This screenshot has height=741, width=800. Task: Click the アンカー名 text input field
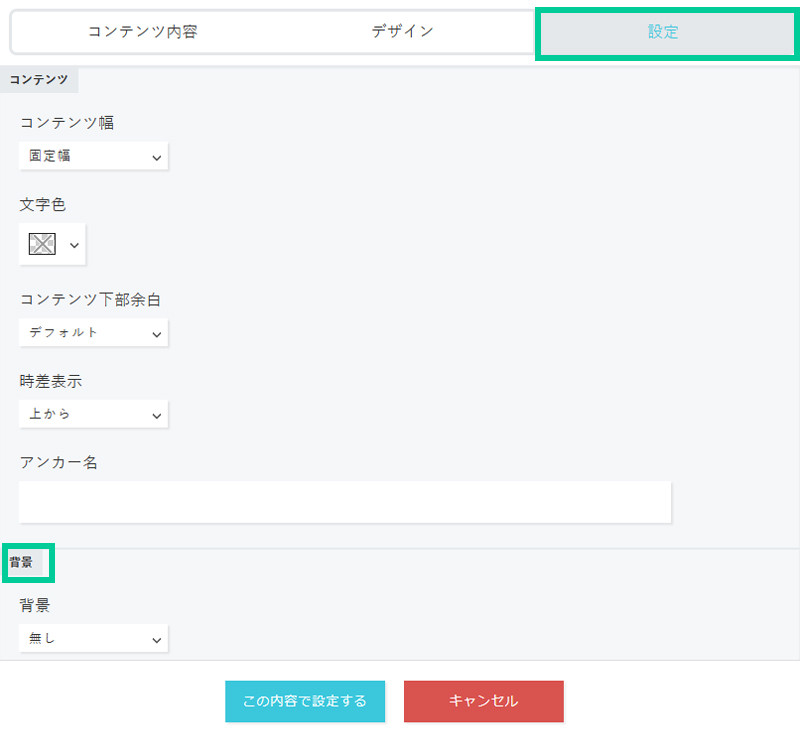[345, 502]
